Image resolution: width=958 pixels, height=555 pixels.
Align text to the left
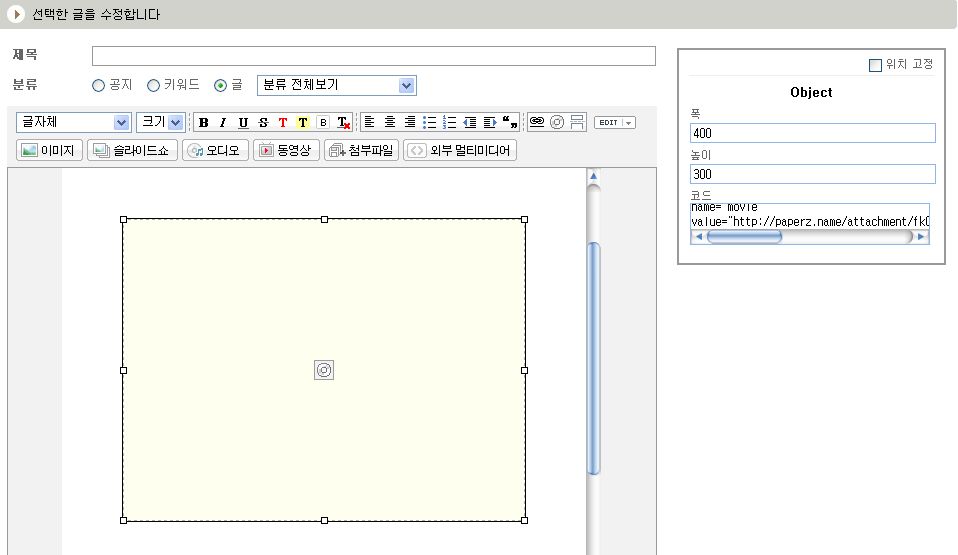point(370,122)
